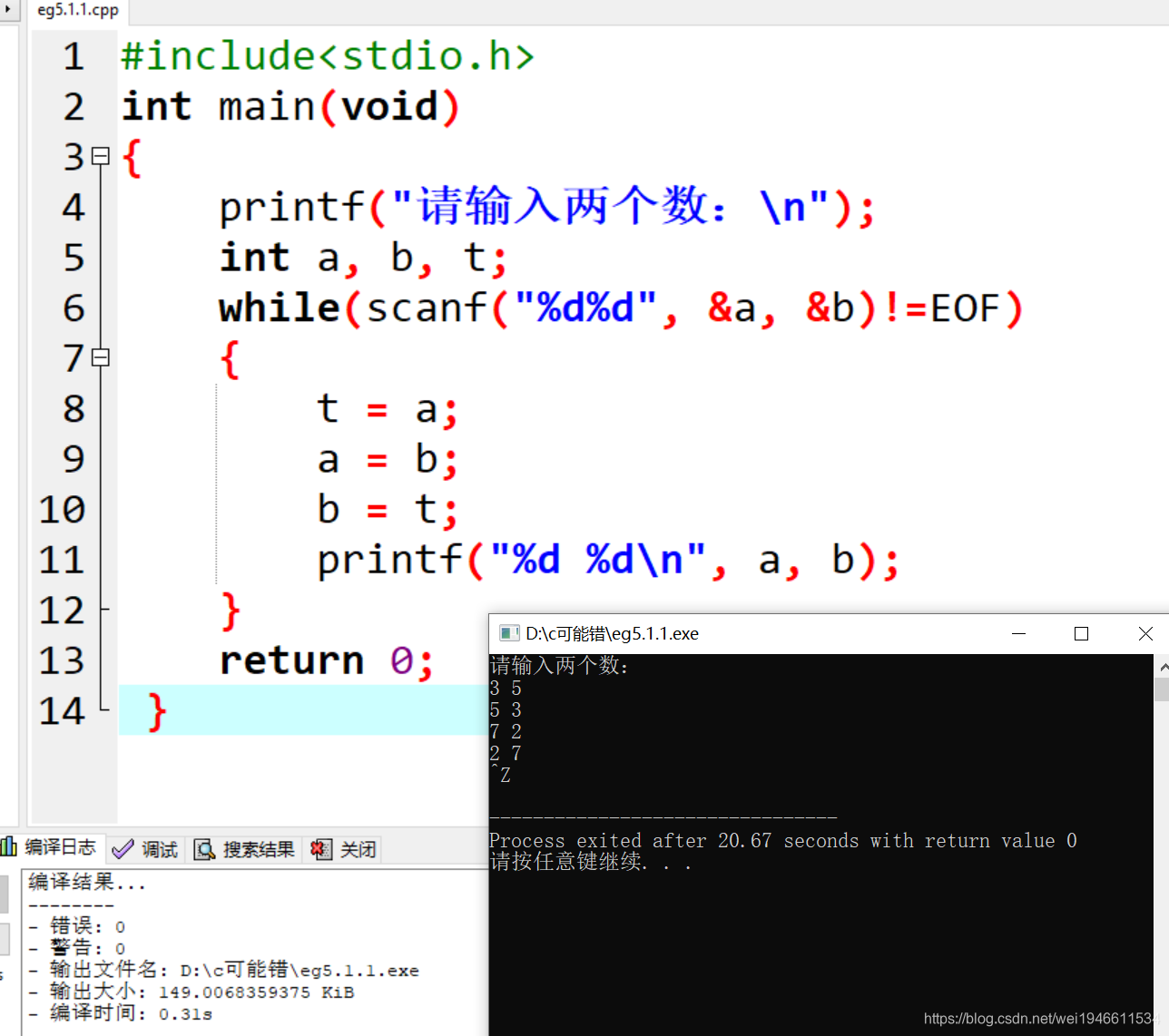Click the console input line '3 5'
Image resolution: width=1169 pixels, height=1036 pixels.
[506, 689]
